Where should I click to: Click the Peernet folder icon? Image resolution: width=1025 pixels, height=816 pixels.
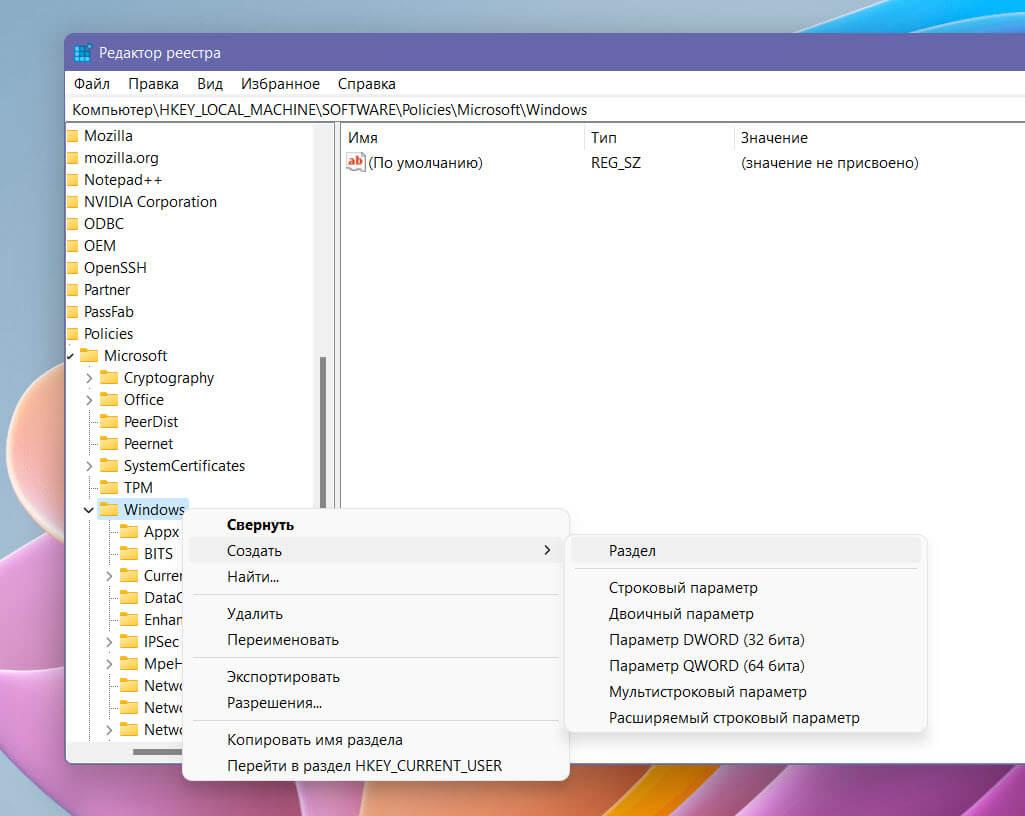[109, 444]
